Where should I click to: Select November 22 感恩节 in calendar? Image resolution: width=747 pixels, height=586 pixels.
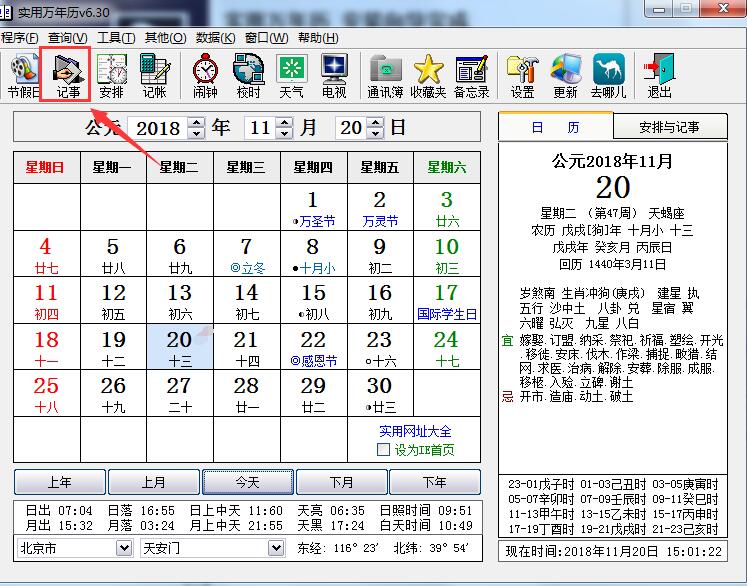313,347
